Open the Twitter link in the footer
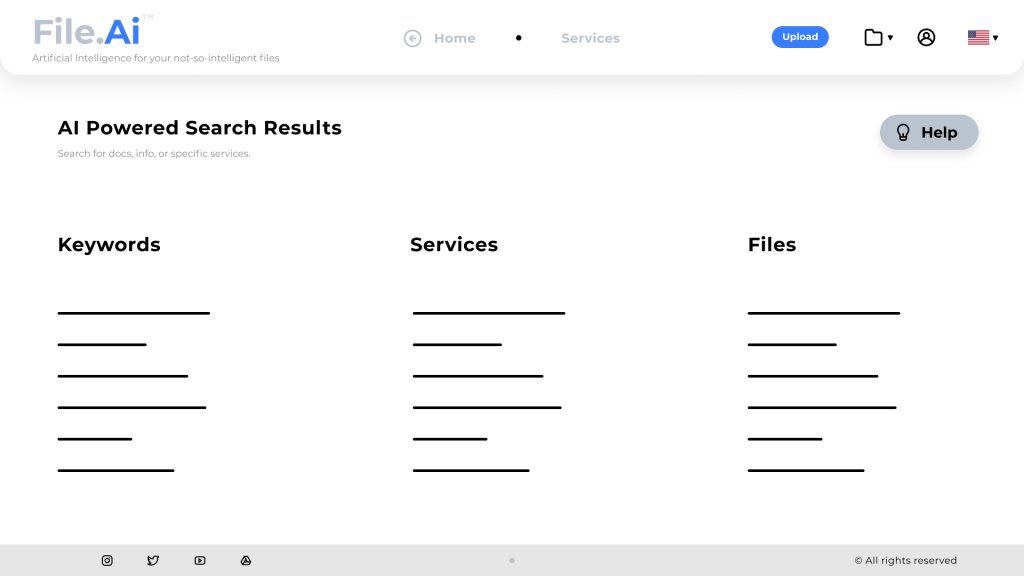 click(153, 561)
